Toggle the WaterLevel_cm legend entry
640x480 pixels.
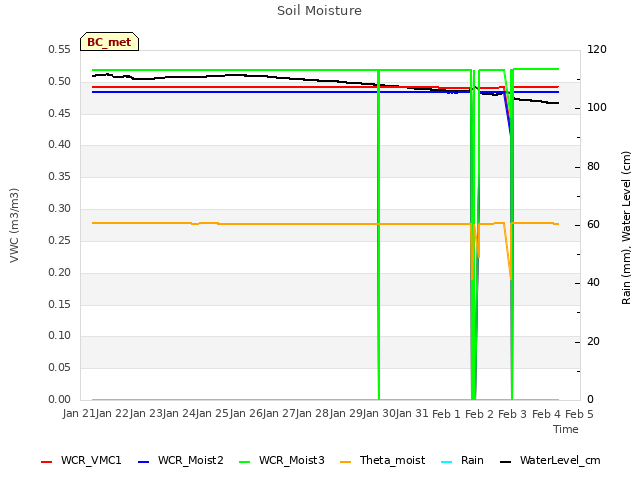(x=550, y=460)
